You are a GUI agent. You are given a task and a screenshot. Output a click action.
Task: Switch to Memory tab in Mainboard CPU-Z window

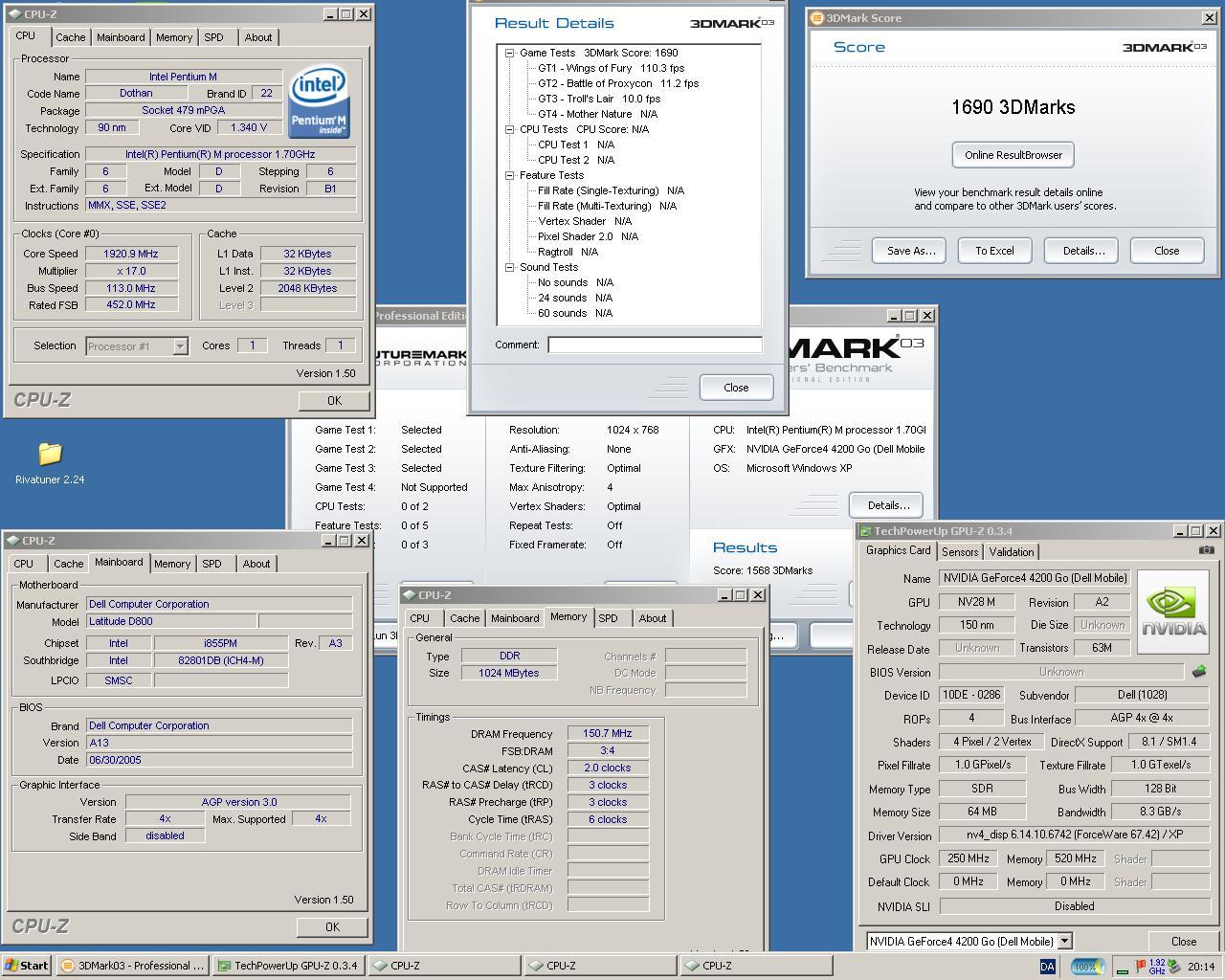(x=172, y=564)
